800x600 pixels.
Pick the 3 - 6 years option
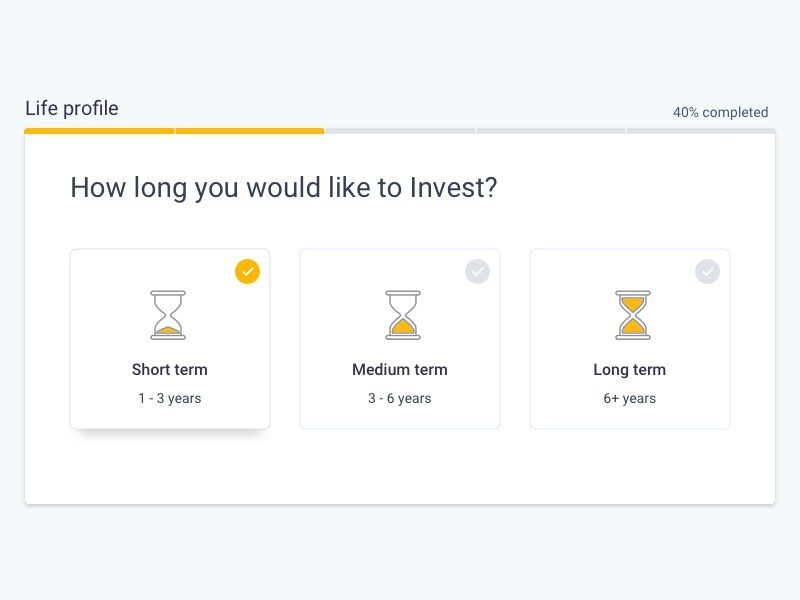(399, 398)
